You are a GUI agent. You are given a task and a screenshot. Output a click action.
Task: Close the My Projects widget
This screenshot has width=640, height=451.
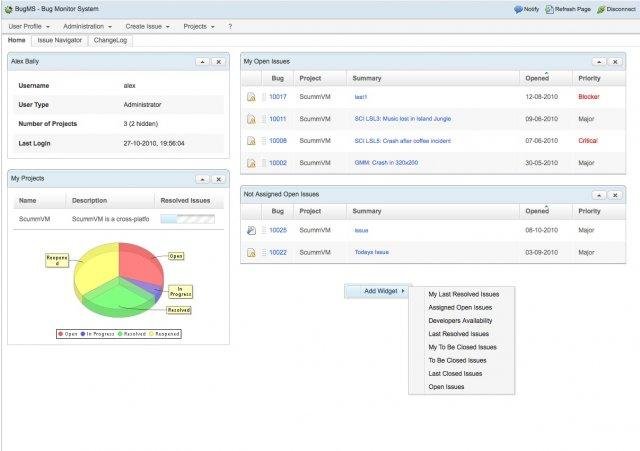[x=218, y=179]
